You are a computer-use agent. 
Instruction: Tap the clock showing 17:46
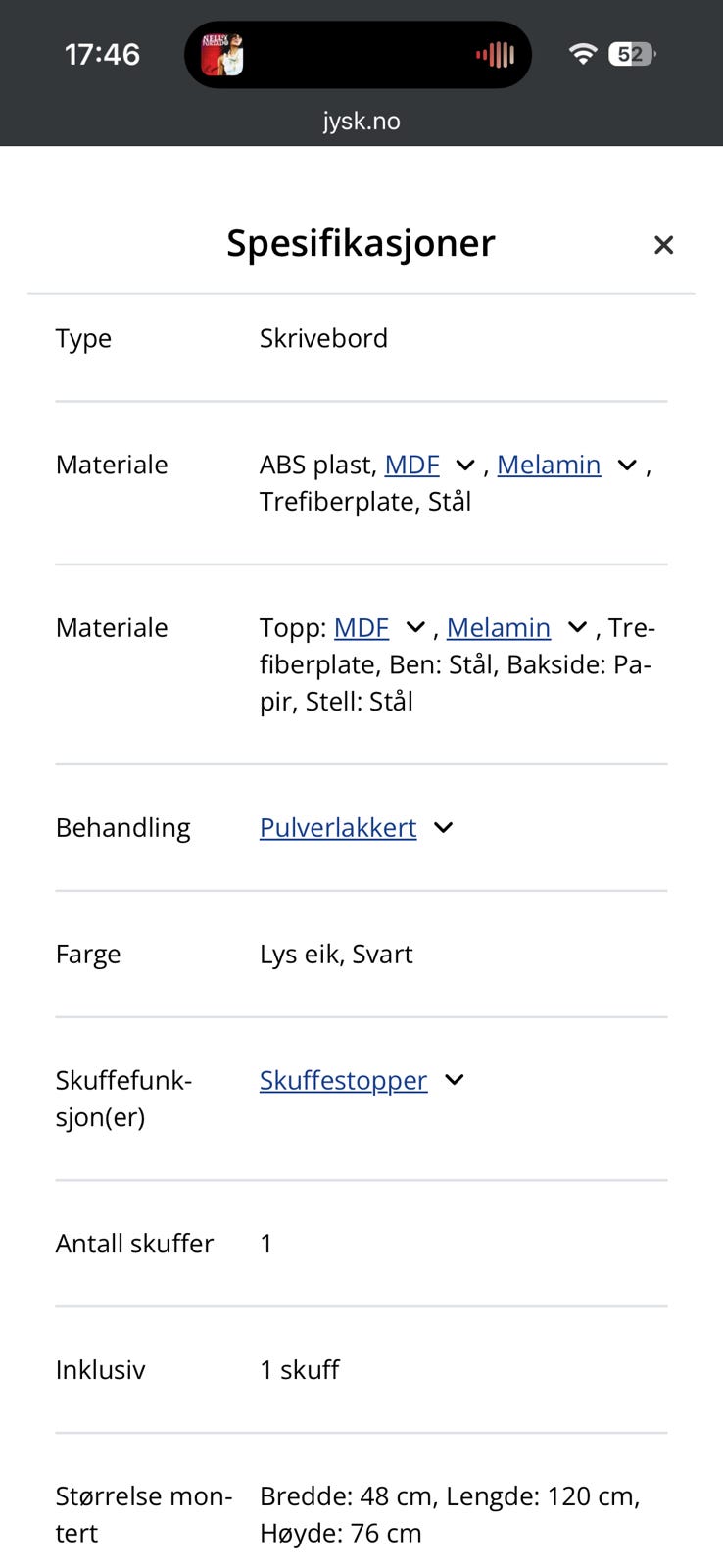pyautogui.click(x=102, y=54)
